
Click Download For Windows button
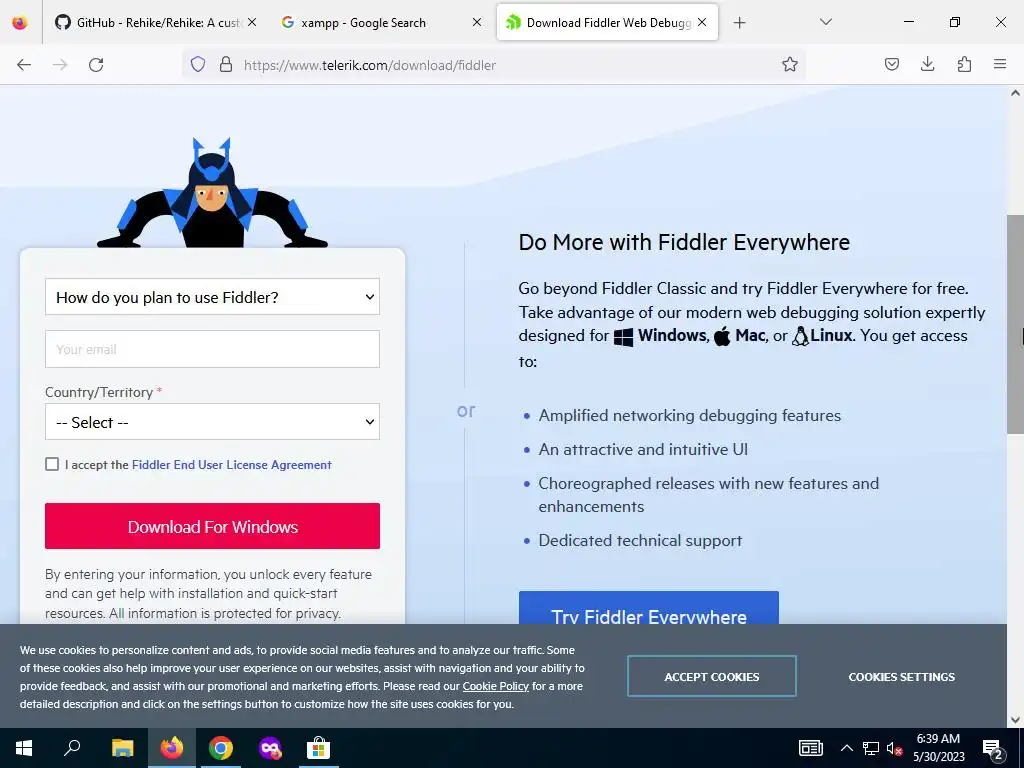click(x=212, y=526)
